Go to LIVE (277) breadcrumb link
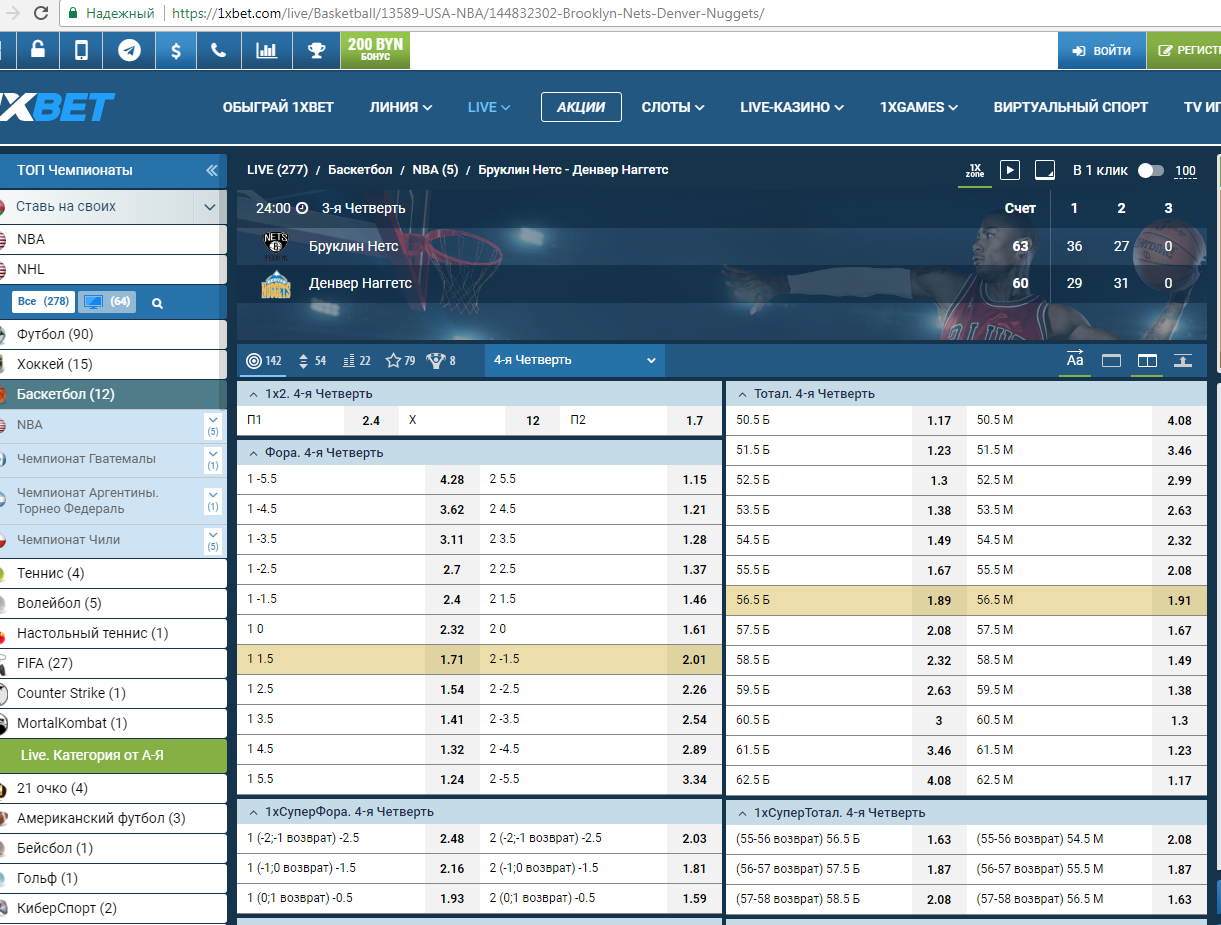 (x=277, y=170)
